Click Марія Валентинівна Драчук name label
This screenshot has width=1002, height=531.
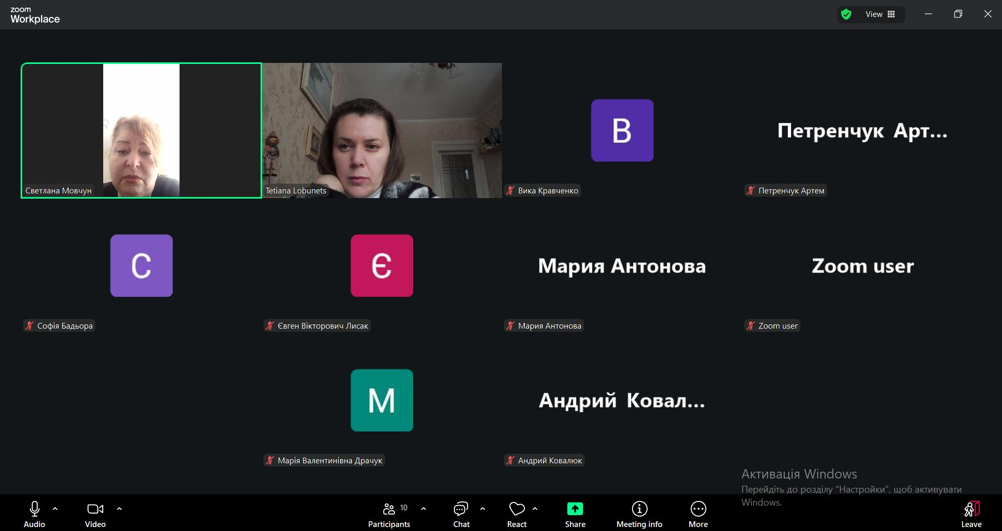point(330,461)
